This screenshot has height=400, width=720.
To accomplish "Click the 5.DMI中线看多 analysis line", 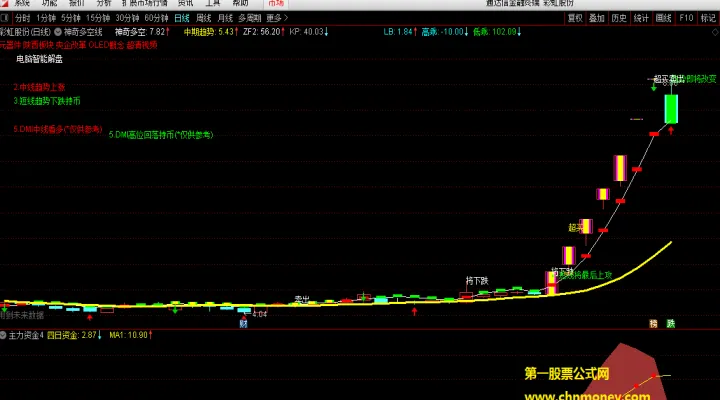I will point(58,129).
